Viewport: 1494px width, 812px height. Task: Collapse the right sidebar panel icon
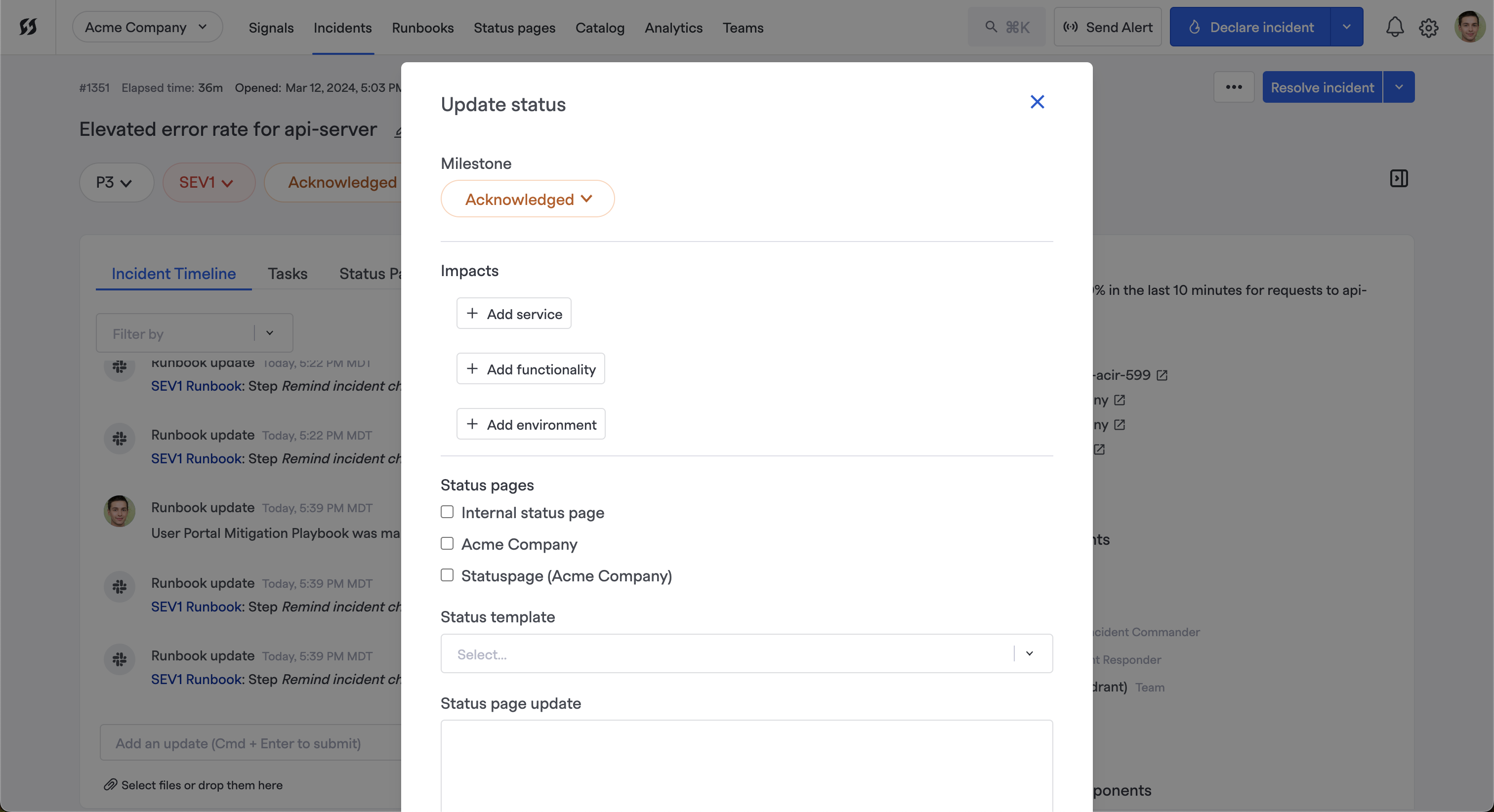pos(1398,179)
